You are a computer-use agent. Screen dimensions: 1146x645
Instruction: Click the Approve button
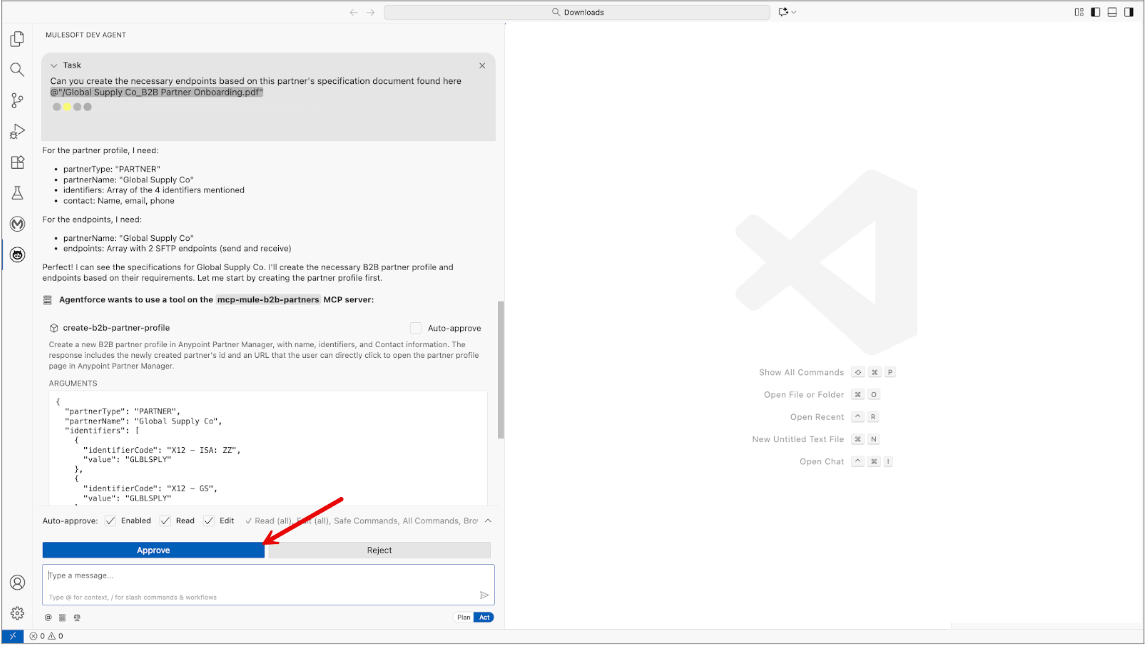[153, 549]
